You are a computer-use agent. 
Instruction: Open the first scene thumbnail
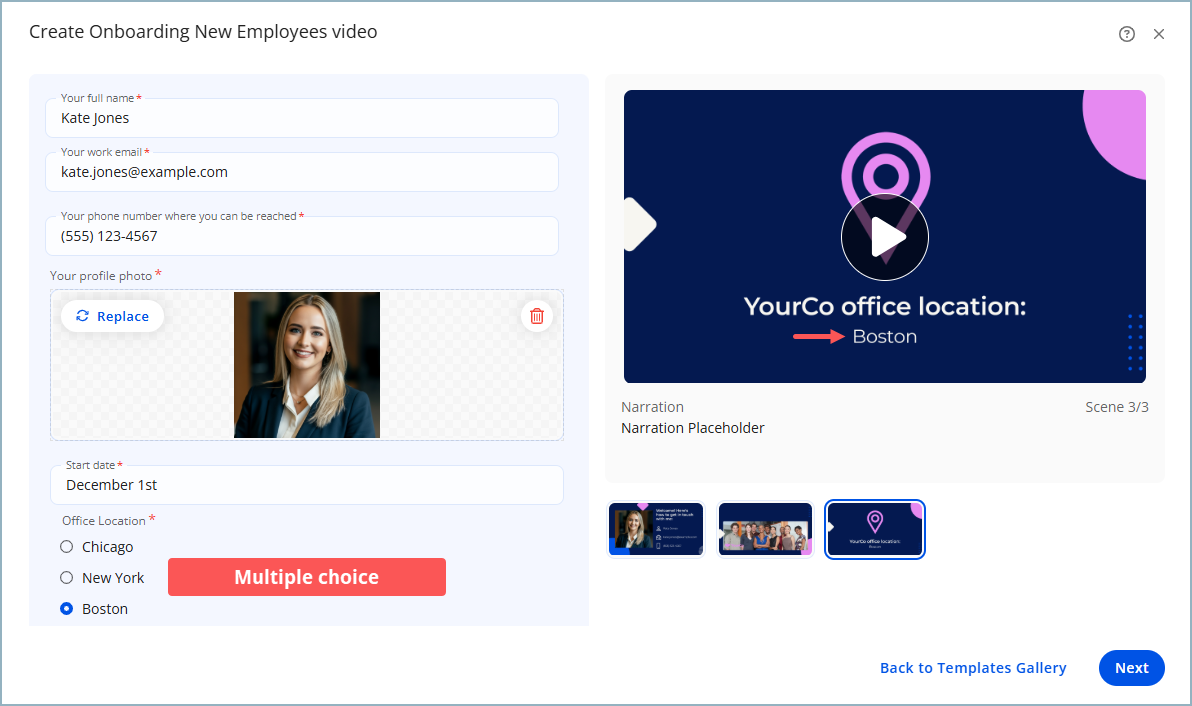[656, 529]
